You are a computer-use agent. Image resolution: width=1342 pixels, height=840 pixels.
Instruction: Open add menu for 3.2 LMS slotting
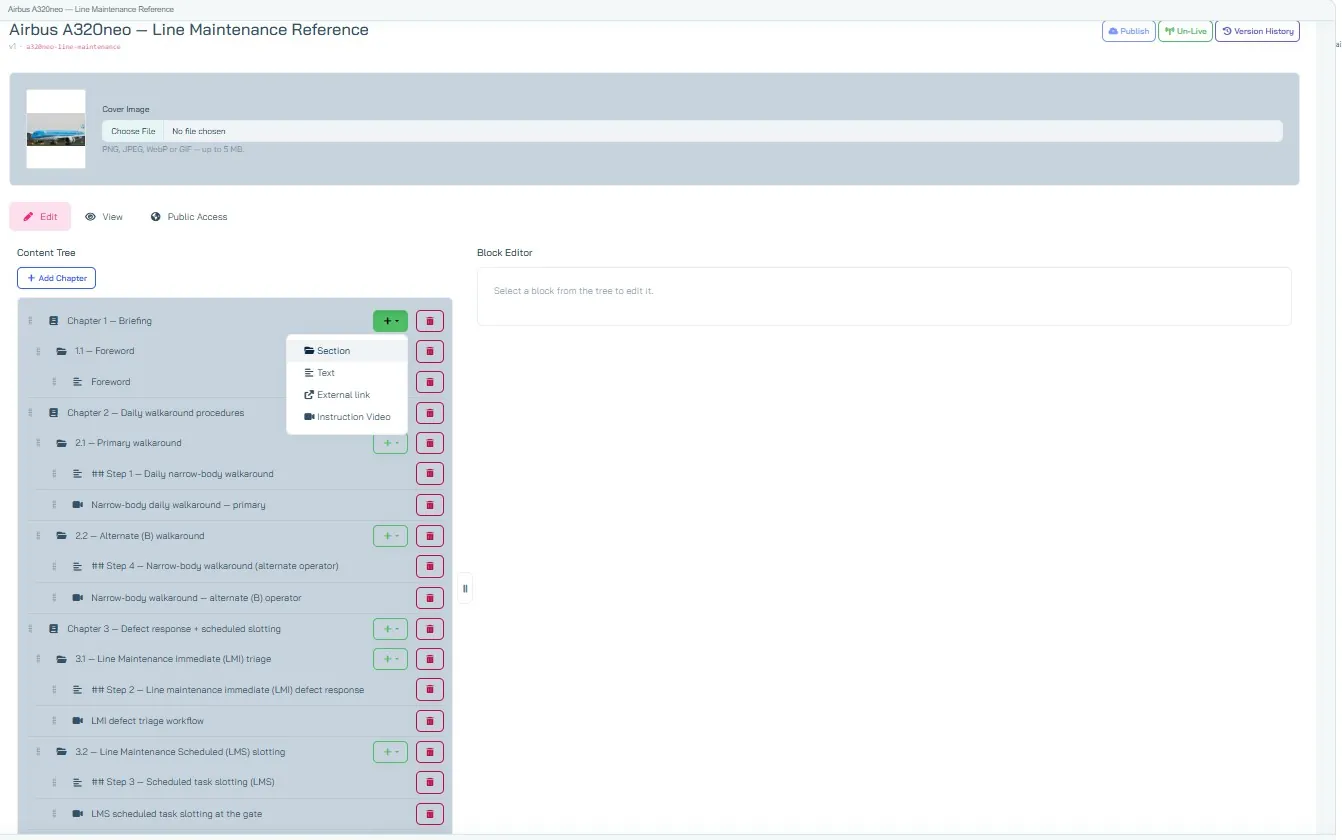[x=390, y=752]
